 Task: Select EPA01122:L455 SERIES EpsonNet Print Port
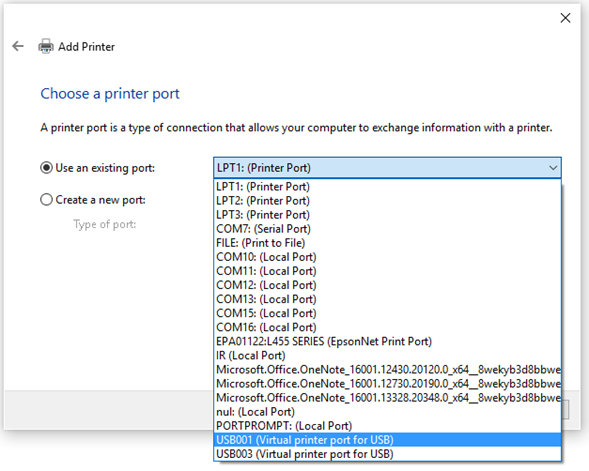pos(388,341)
